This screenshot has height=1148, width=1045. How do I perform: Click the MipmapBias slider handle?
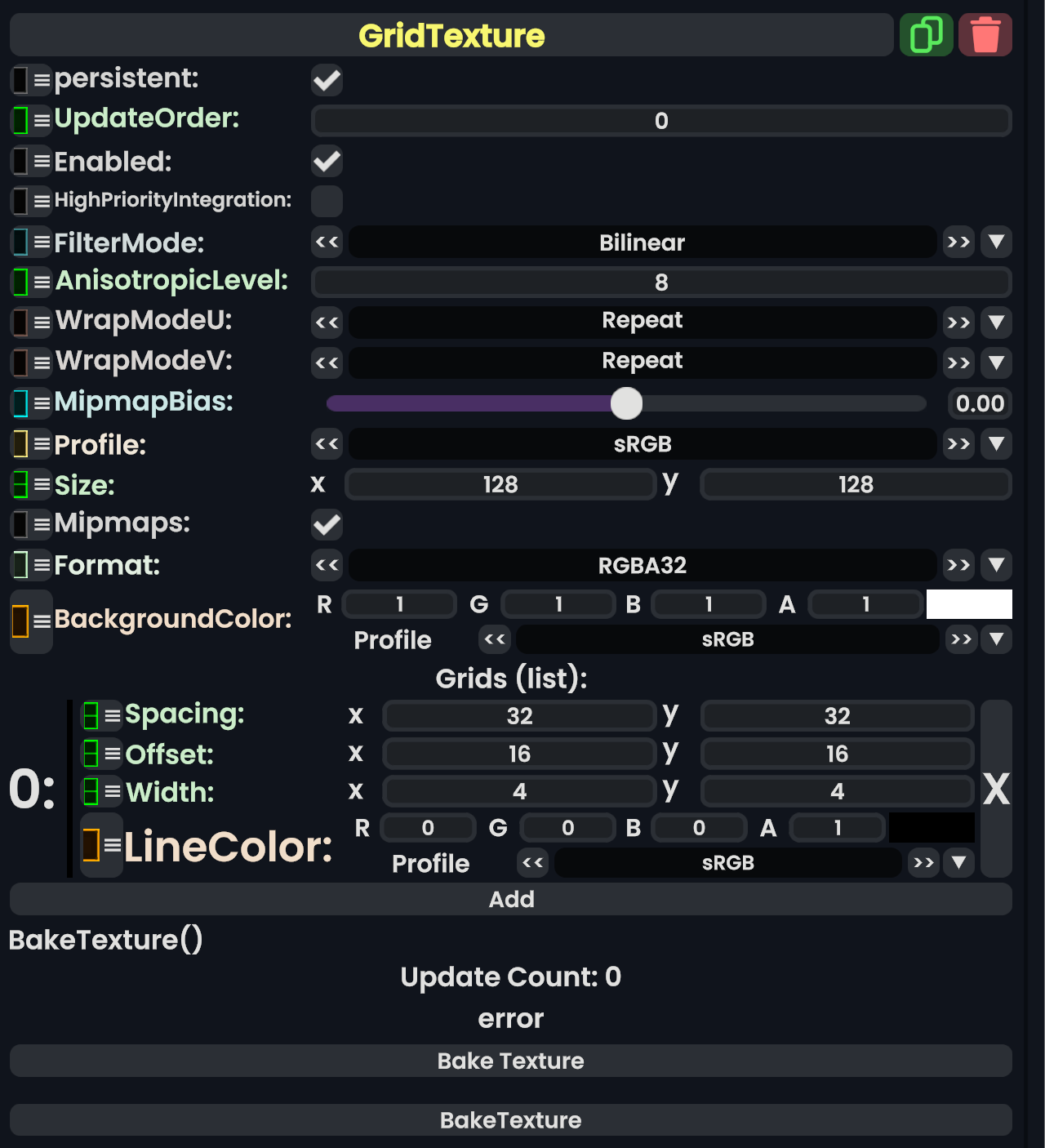coord(627,403)
